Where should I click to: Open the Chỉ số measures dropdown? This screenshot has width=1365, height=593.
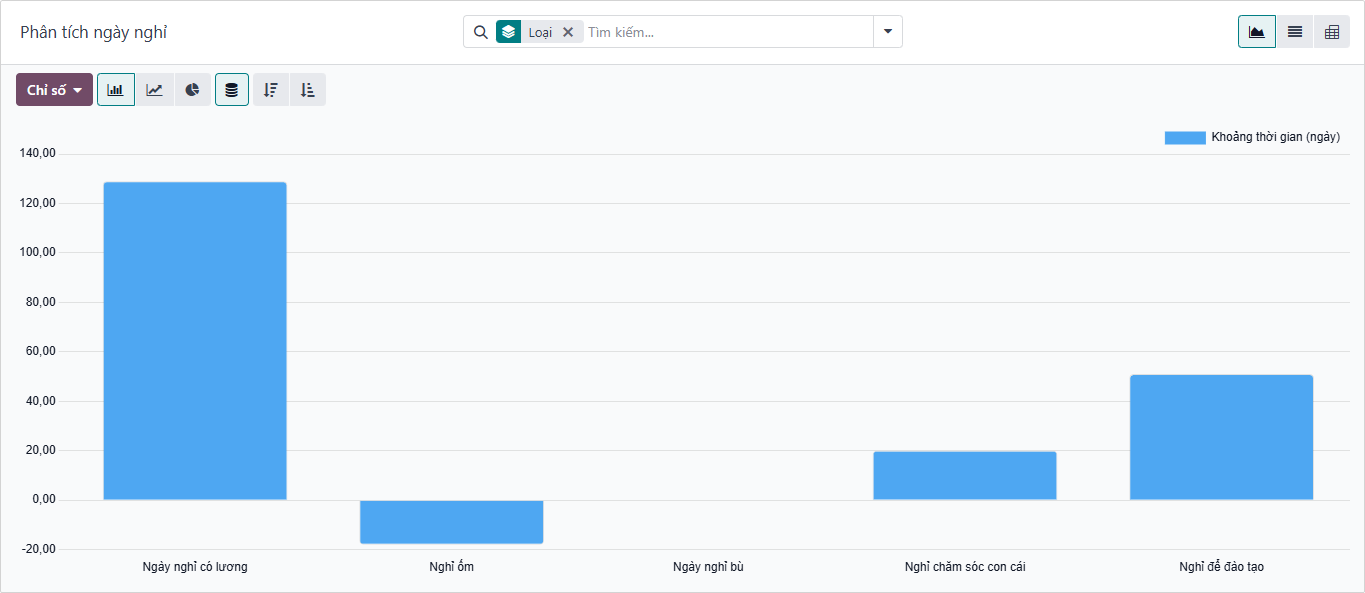[54, 90]
